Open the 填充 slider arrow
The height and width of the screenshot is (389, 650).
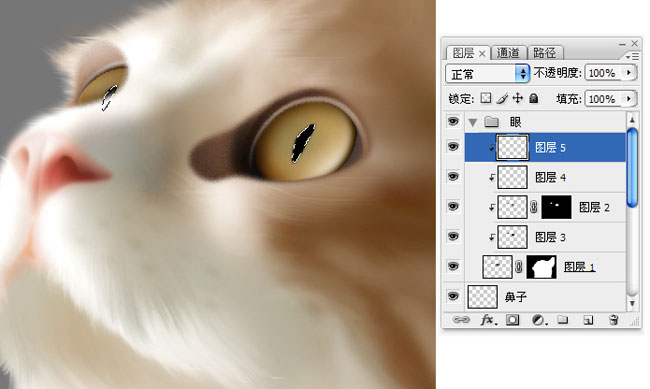(629, 99)
